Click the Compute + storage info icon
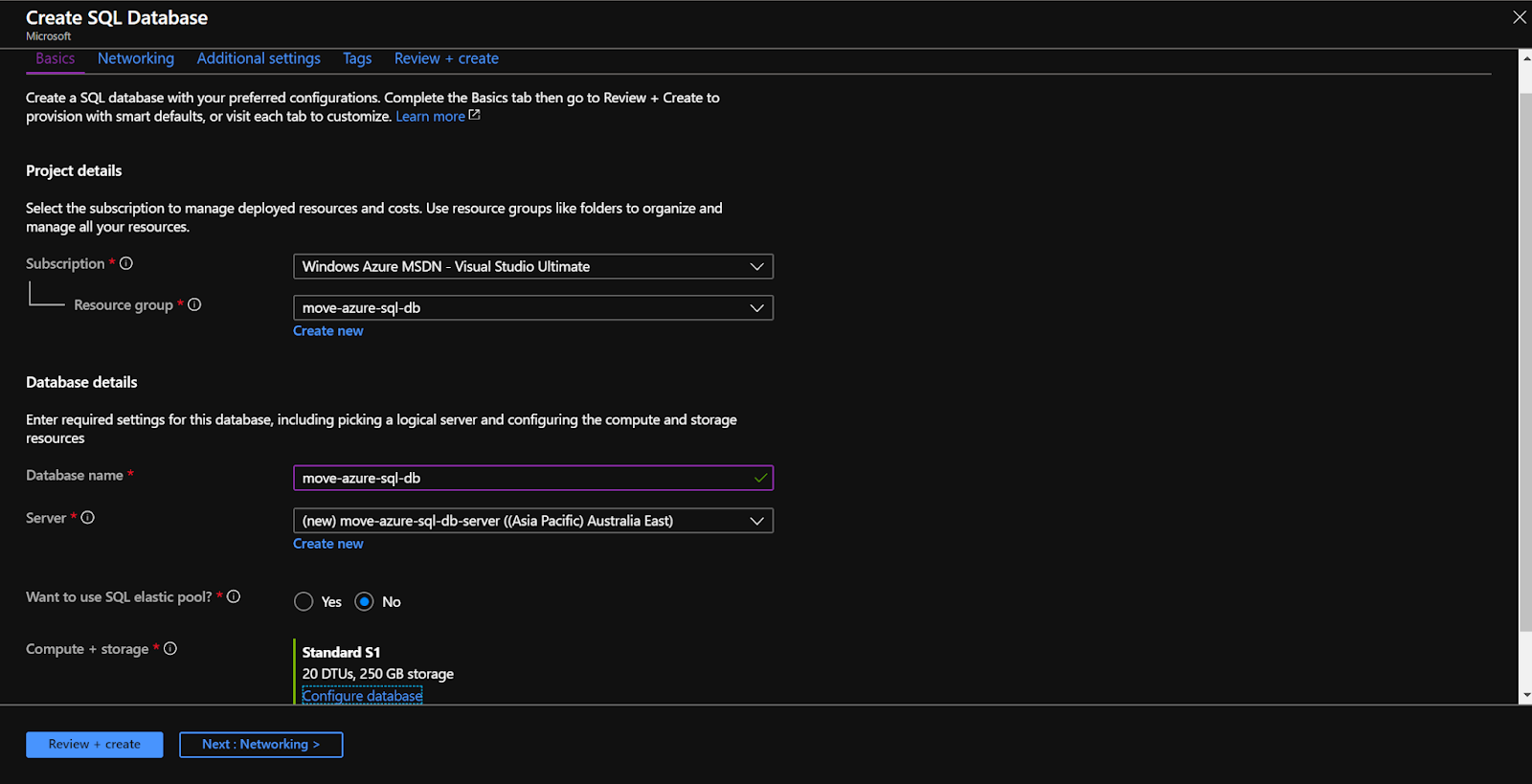 tap(170, 648)
